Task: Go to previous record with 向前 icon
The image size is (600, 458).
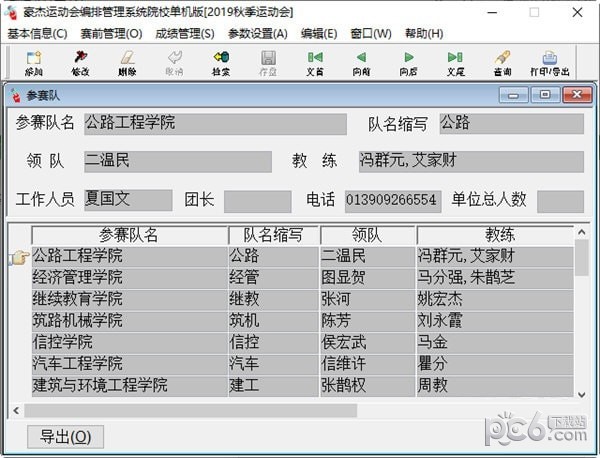Action: (362, 63)
